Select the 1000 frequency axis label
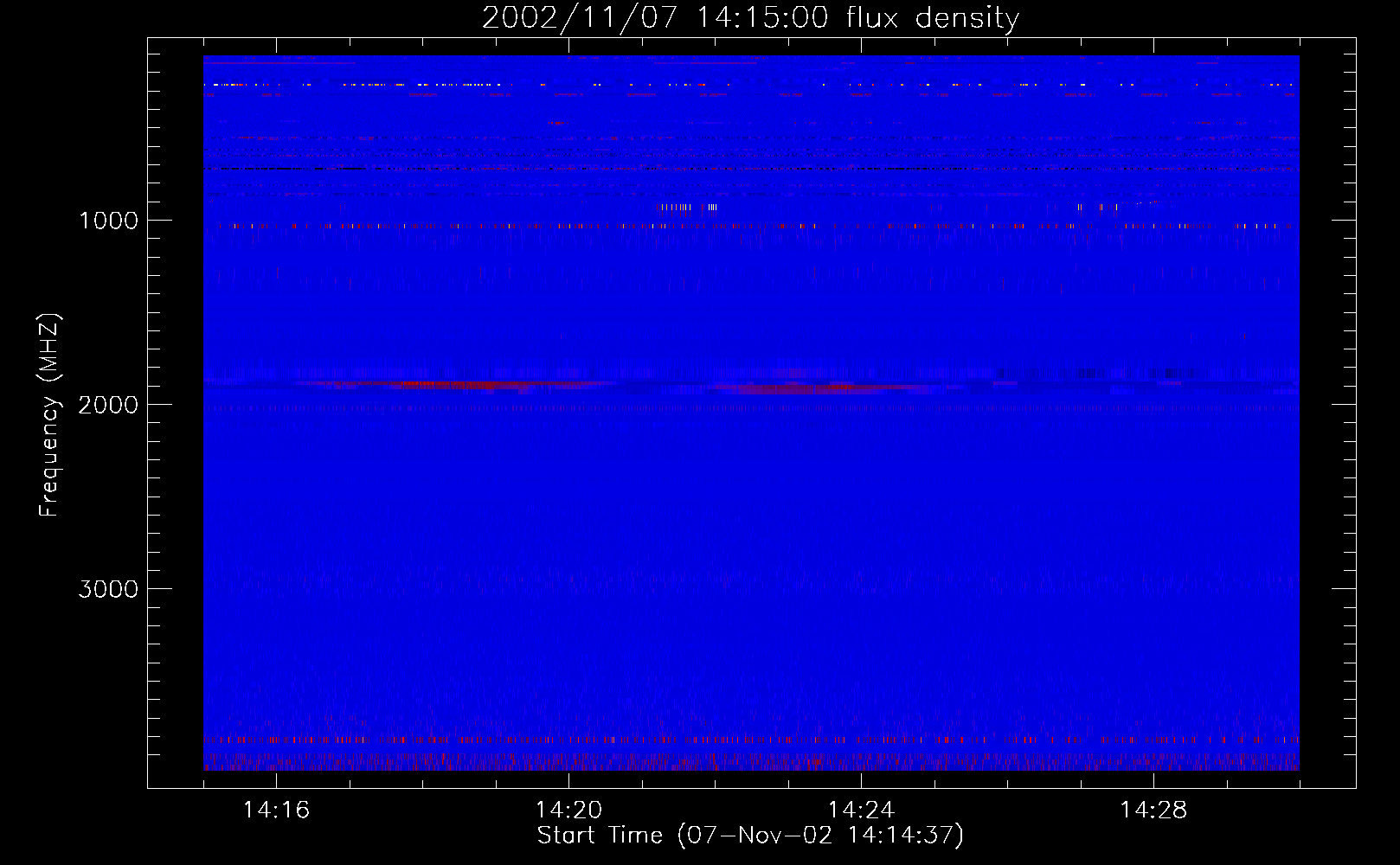This screenshot has height=865, width=1400. point(108,221)
